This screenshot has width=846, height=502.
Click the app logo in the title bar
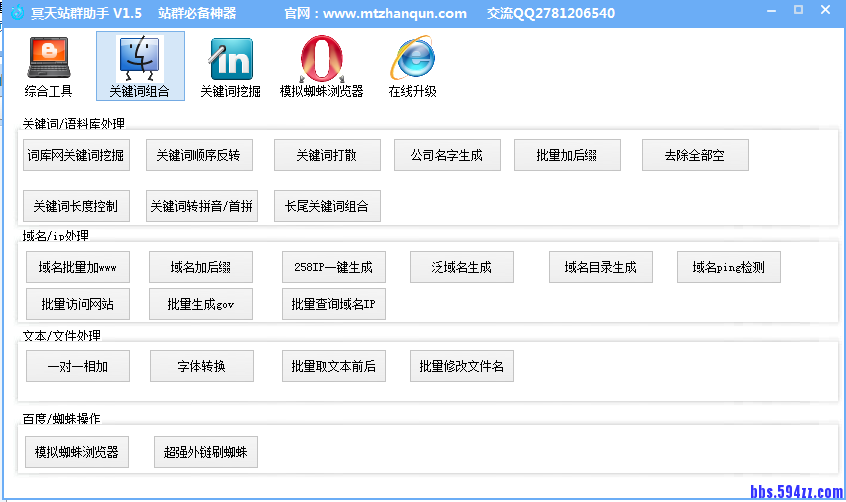(17, 12)
